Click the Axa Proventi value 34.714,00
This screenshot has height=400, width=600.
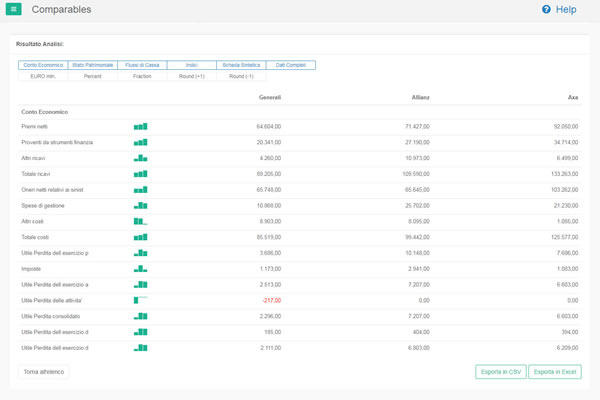[x=566, y=142]
